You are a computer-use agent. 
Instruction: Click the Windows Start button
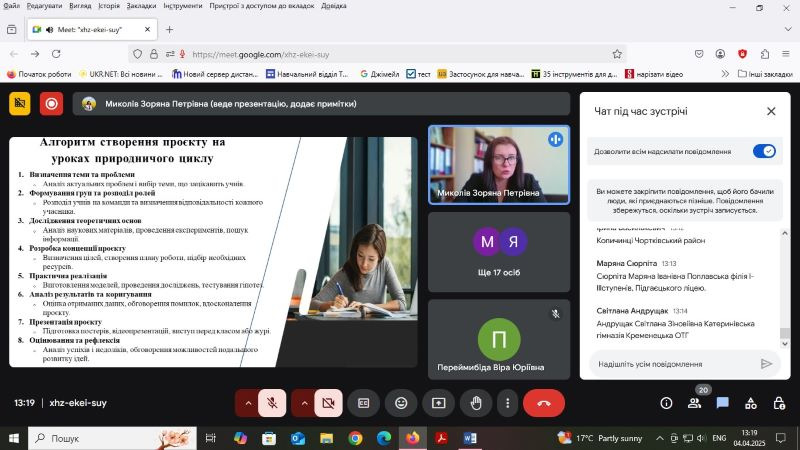14,438
